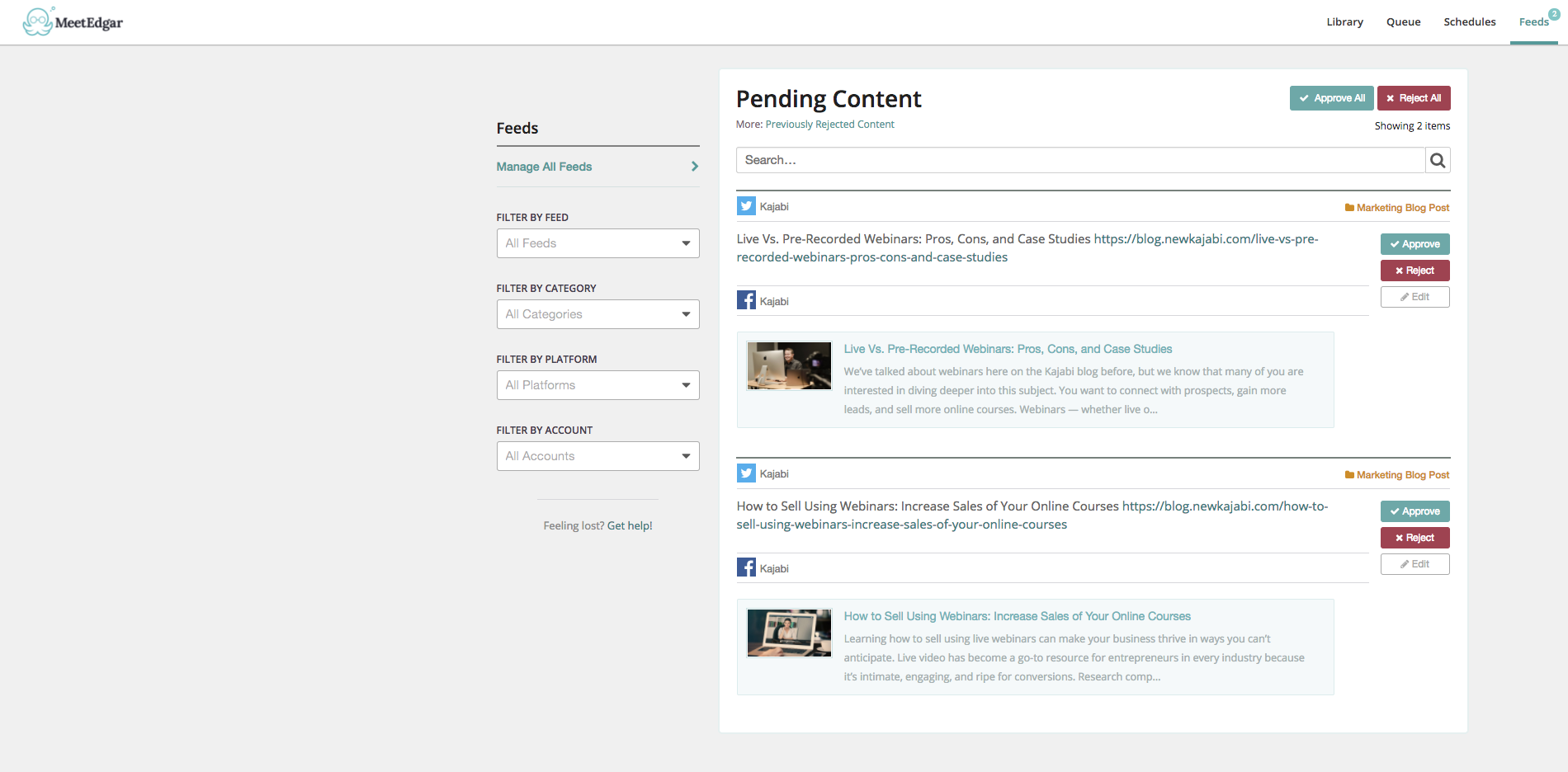Click thumbnail of How to Sell Using Webinars
Screen dimensions: 1568x772
pyautogui.click(x=789, y=633)
